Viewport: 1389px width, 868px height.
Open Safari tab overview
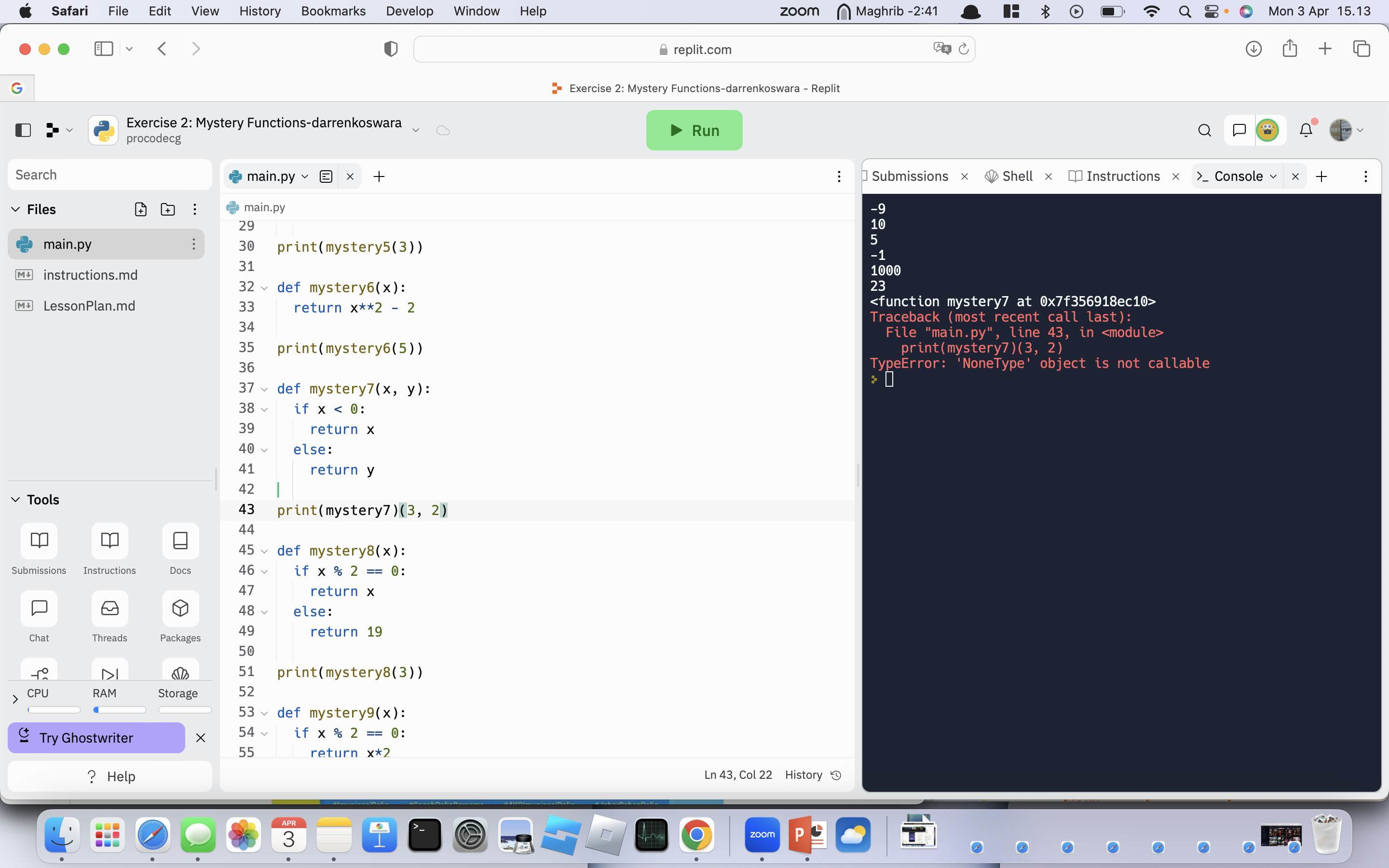pos(1362,49)
